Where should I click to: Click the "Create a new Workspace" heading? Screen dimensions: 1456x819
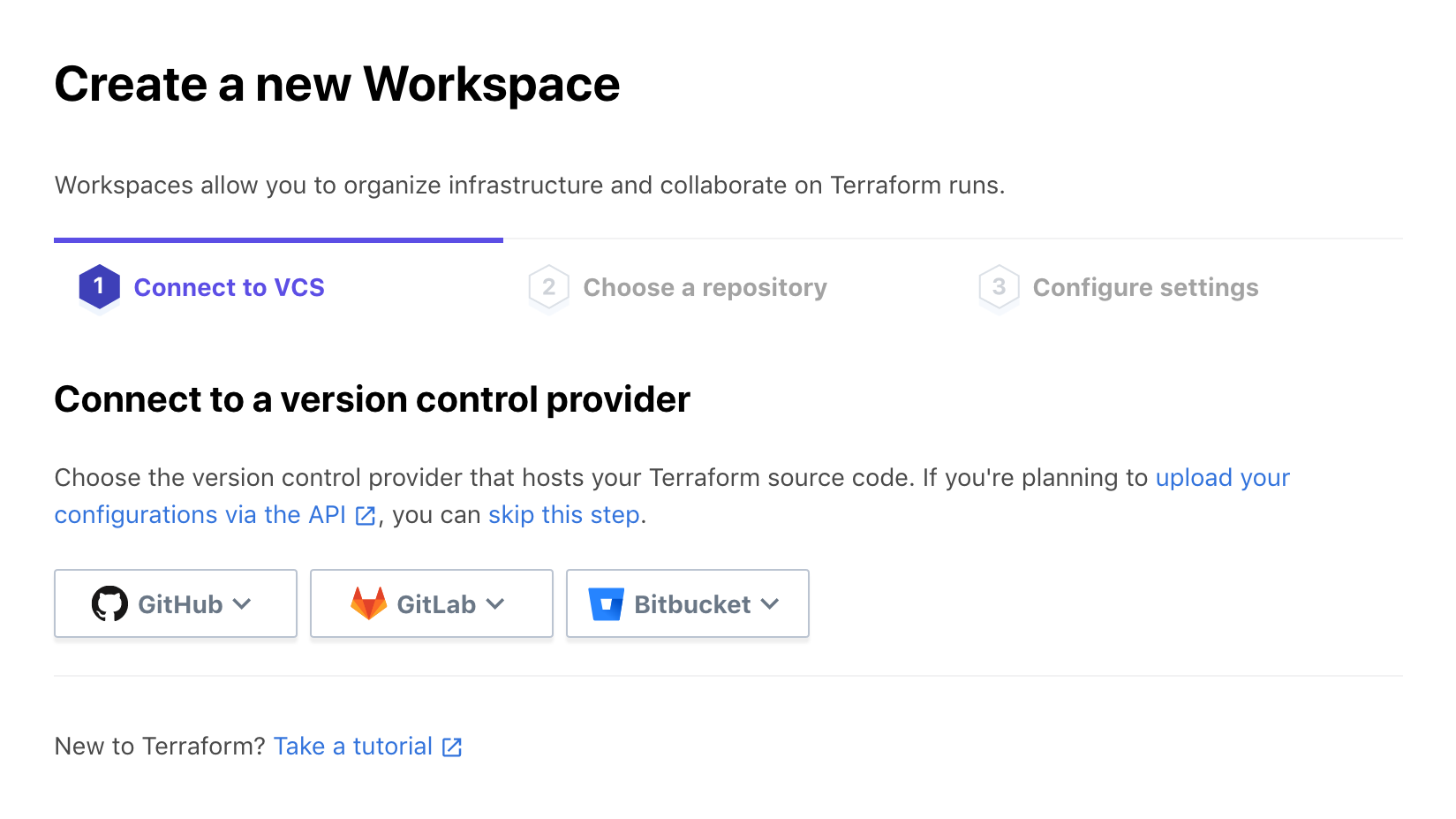click(336, 85)
